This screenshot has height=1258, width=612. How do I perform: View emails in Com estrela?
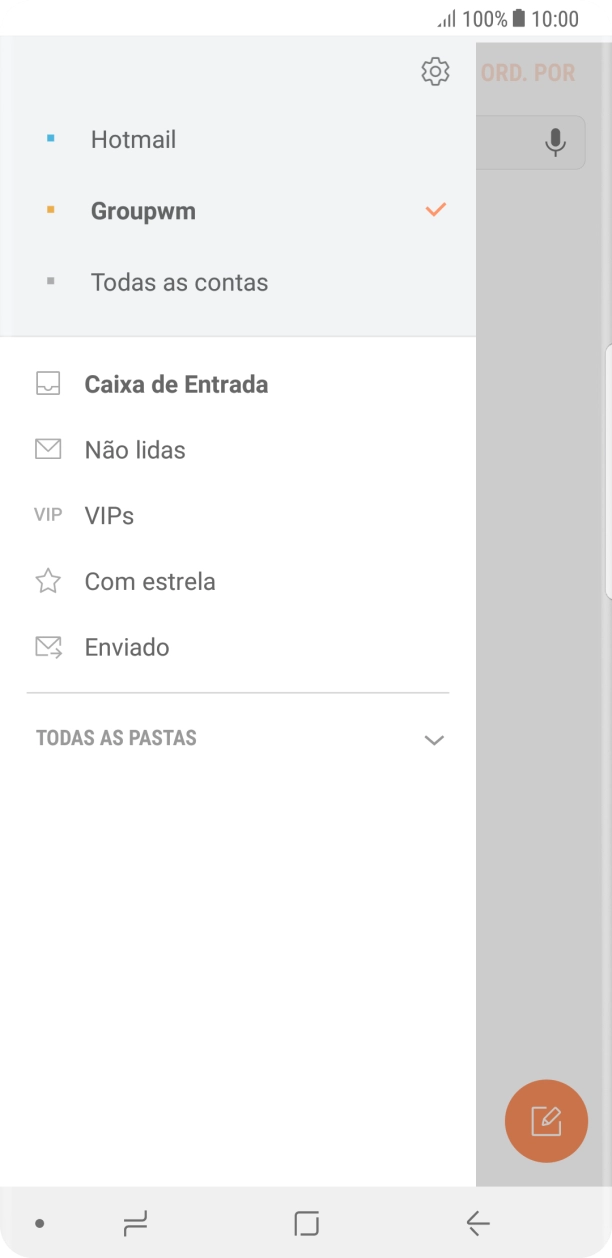[150, 580]
